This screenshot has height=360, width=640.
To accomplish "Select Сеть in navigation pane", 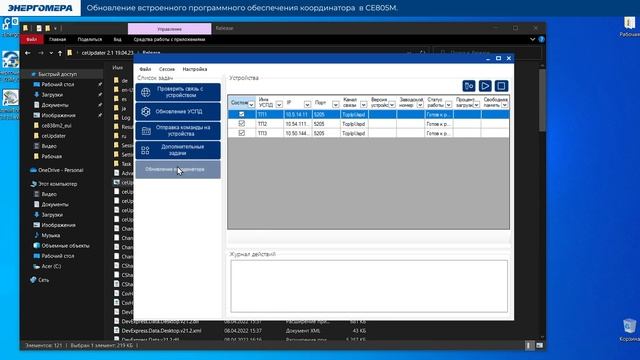I will (43, 280).
